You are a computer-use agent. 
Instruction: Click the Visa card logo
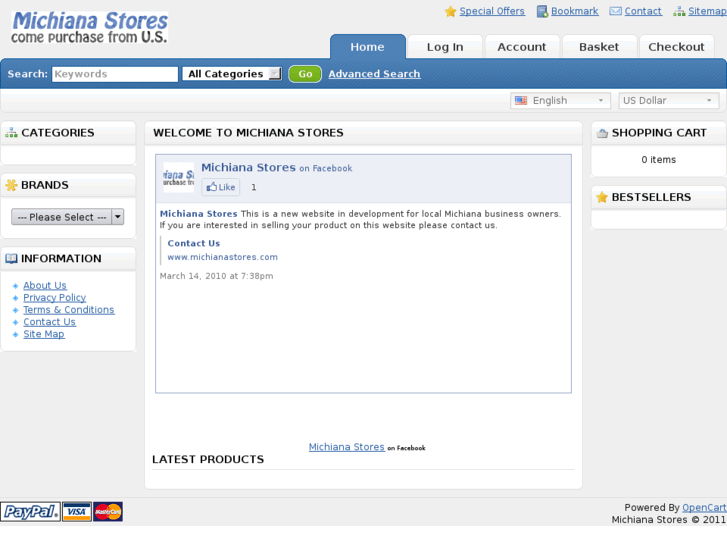pos(77,512)
